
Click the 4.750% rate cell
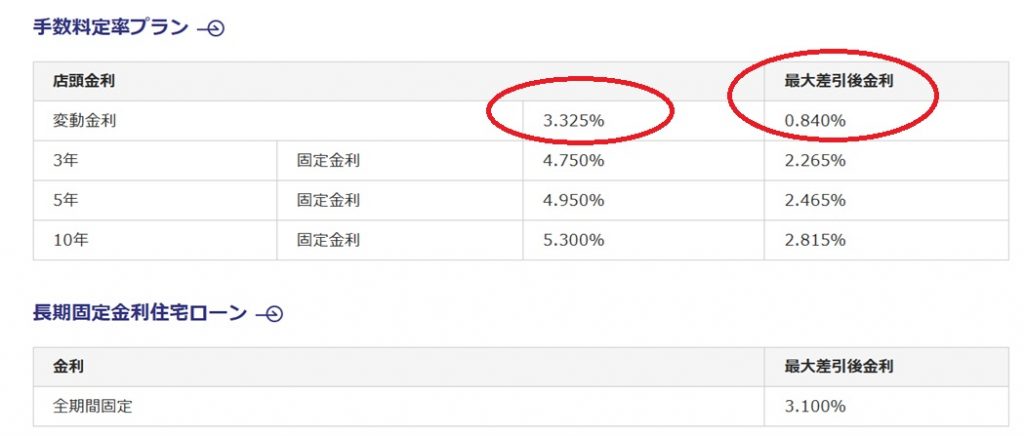click(573, 160)
